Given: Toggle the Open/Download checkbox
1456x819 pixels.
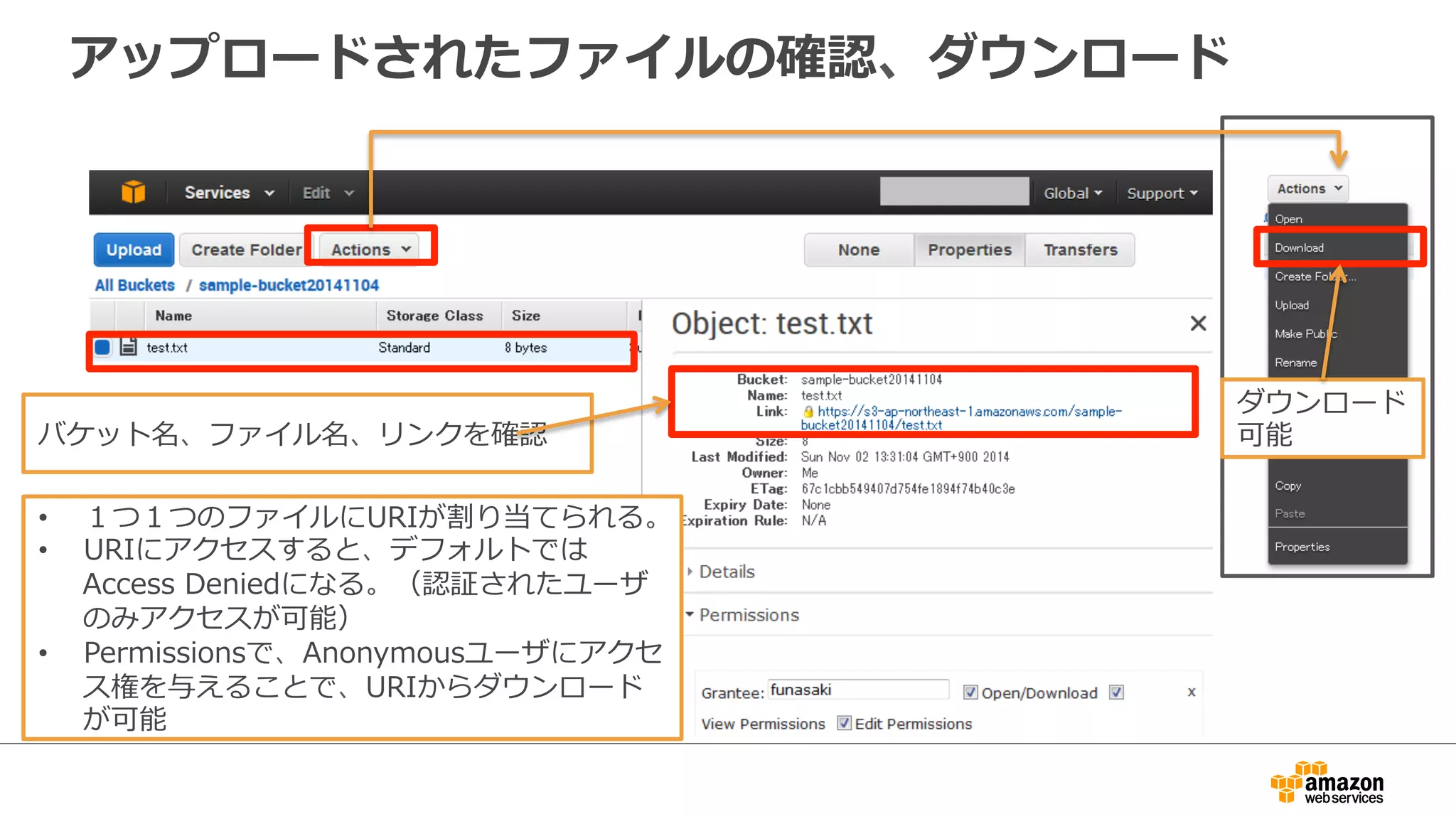Looking at the screenshot, I should pyautogui.click(x=970, y=692).
